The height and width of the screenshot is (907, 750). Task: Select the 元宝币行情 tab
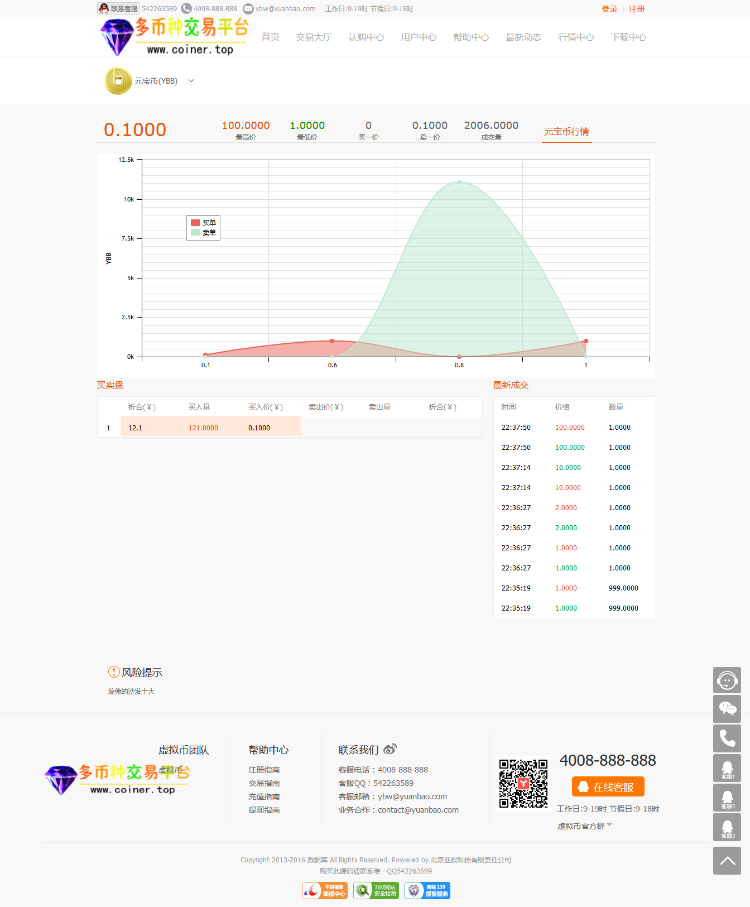pyautogui.click(x=566, y=132)
